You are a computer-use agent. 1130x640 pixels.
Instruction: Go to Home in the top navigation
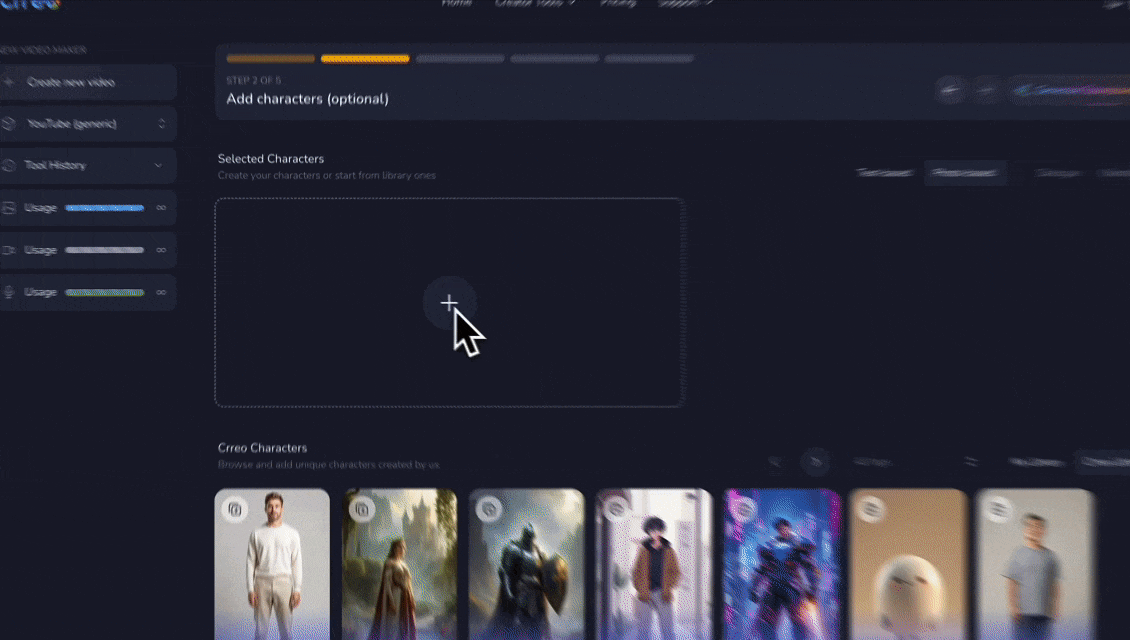click(457, 3)
